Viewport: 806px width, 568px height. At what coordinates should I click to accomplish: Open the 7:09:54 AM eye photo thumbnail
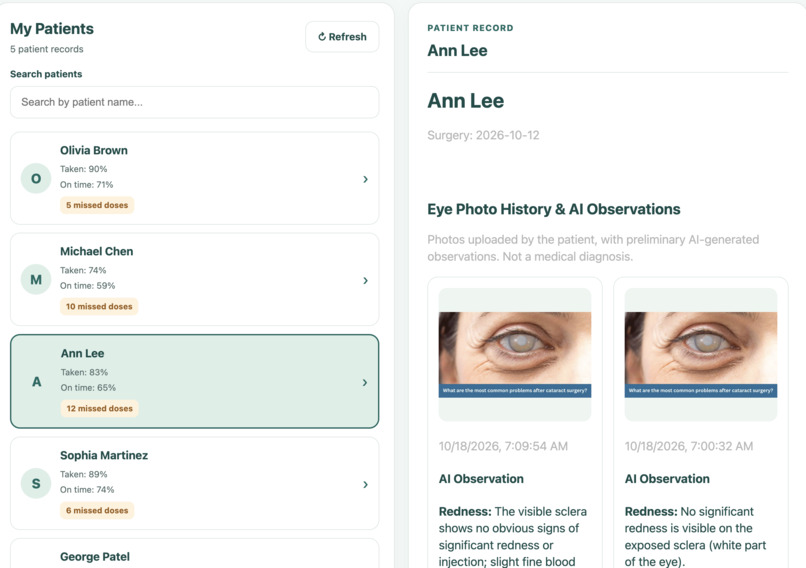(x=515, y=355)
